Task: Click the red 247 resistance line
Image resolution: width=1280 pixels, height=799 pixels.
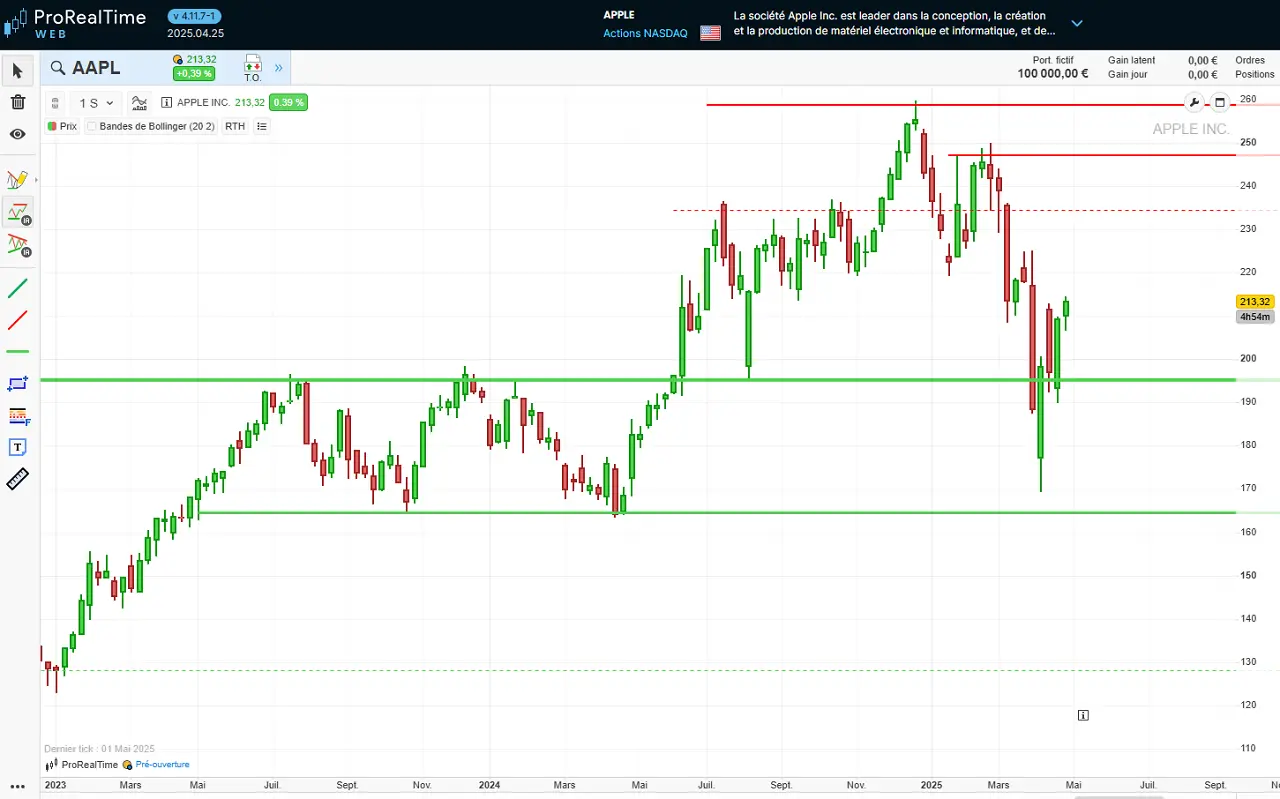Action: [1092, 155]
